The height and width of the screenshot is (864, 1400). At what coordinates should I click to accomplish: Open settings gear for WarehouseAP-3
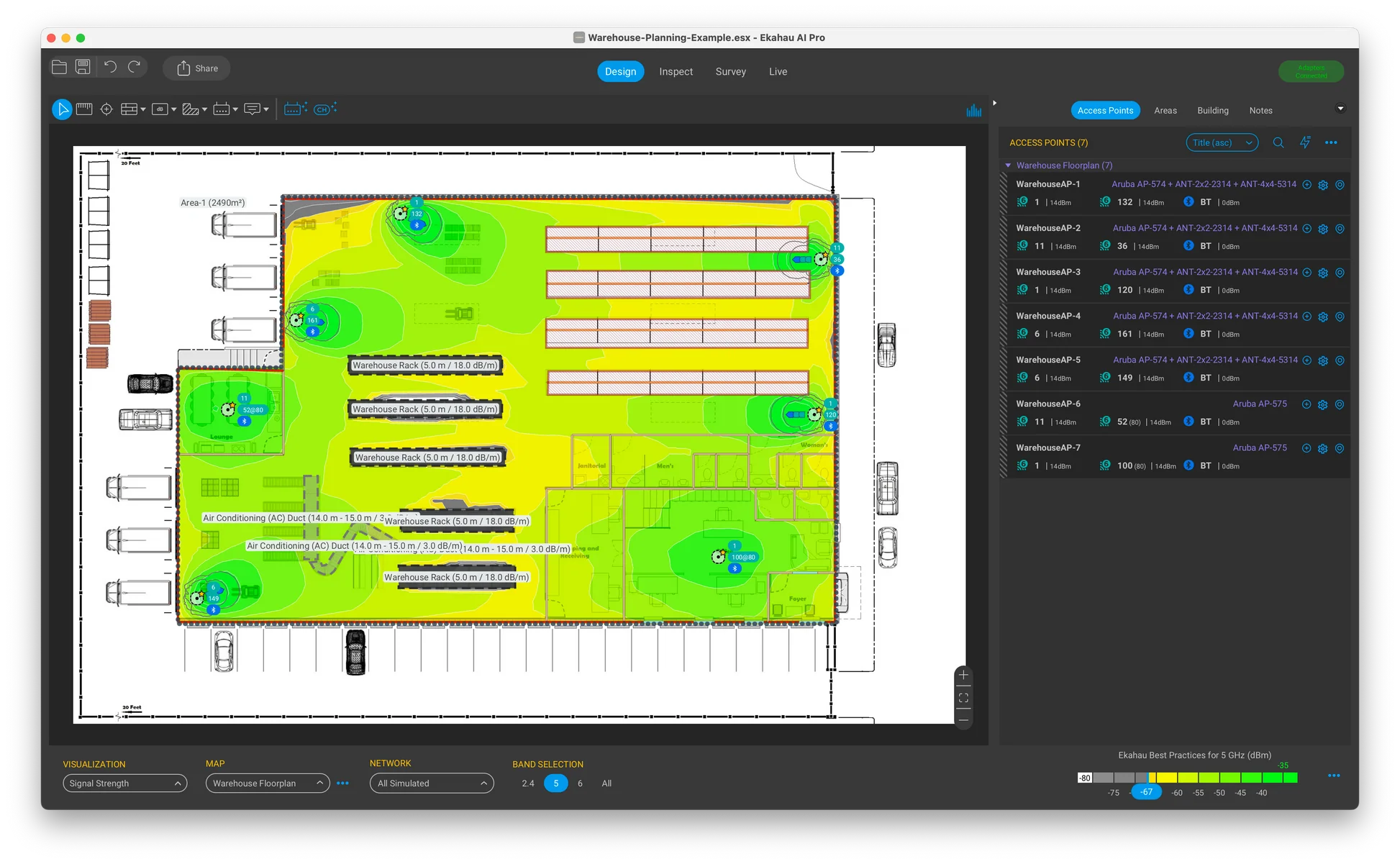pyautogui.click(x=1322, y=273)
